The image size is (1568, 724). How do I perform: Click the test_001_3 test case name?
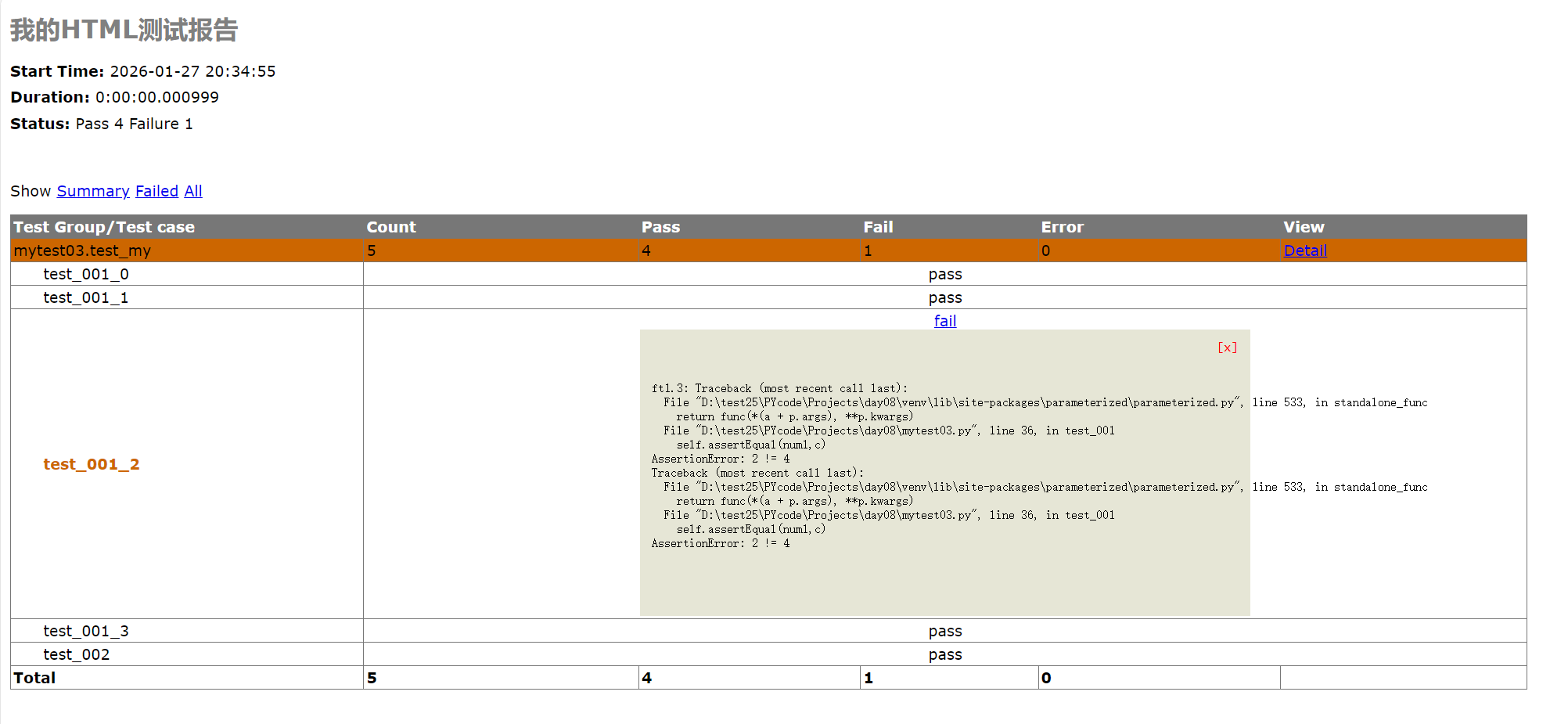86,631
